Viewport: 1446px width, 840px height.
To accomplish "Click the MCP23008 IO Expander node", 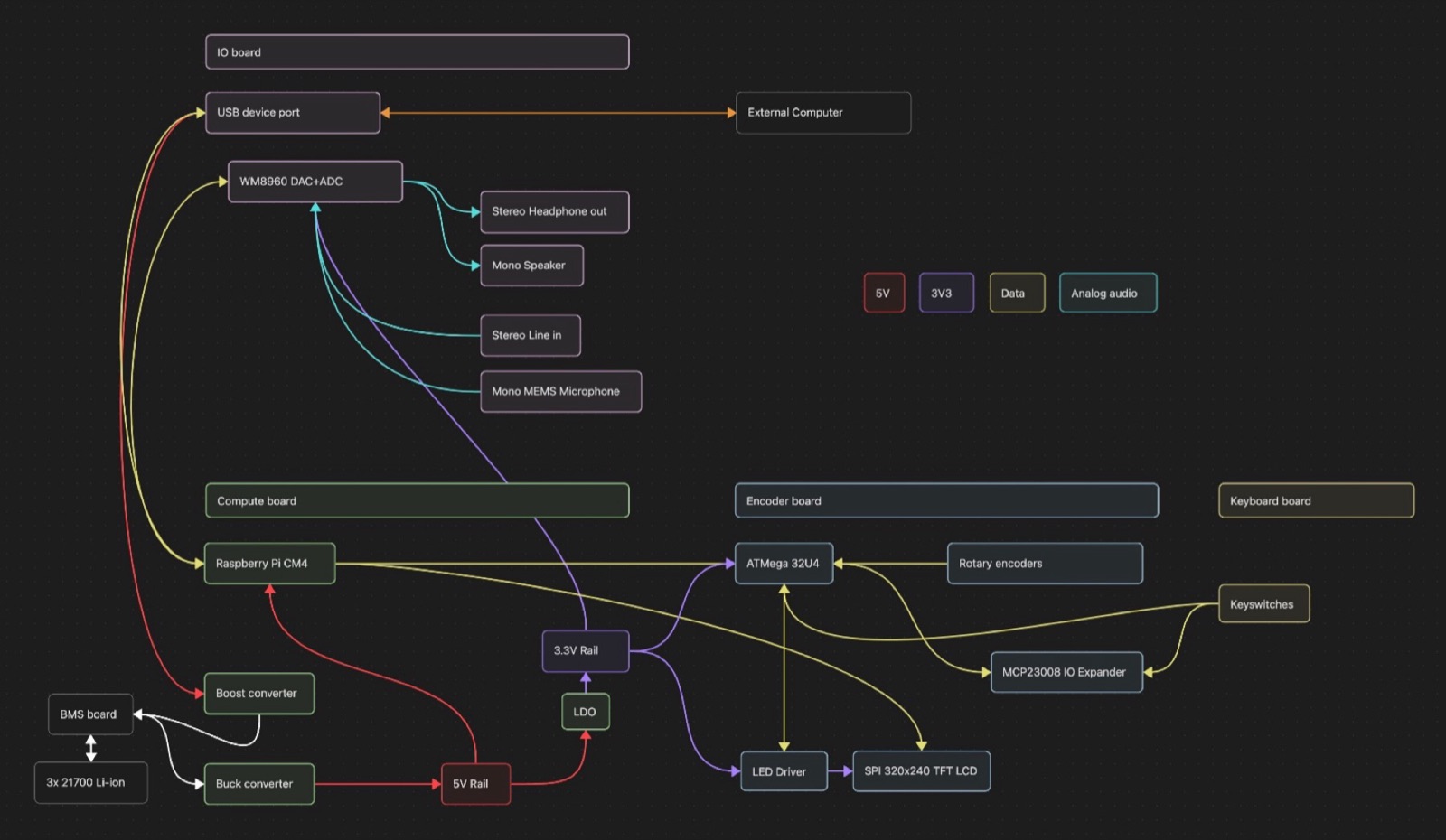I will pos(1066,672).
